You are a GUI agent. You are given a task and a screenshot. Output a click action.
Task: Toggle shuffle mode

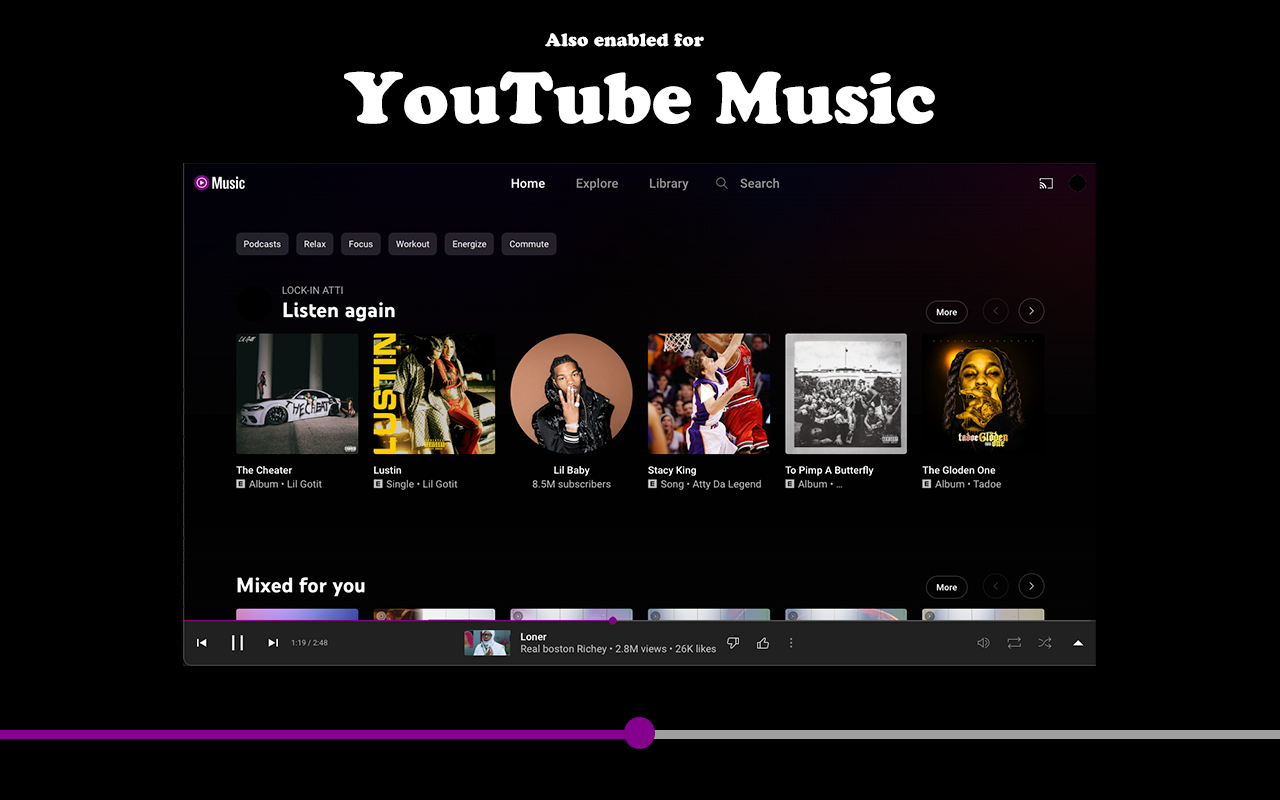coord(1045,643)
